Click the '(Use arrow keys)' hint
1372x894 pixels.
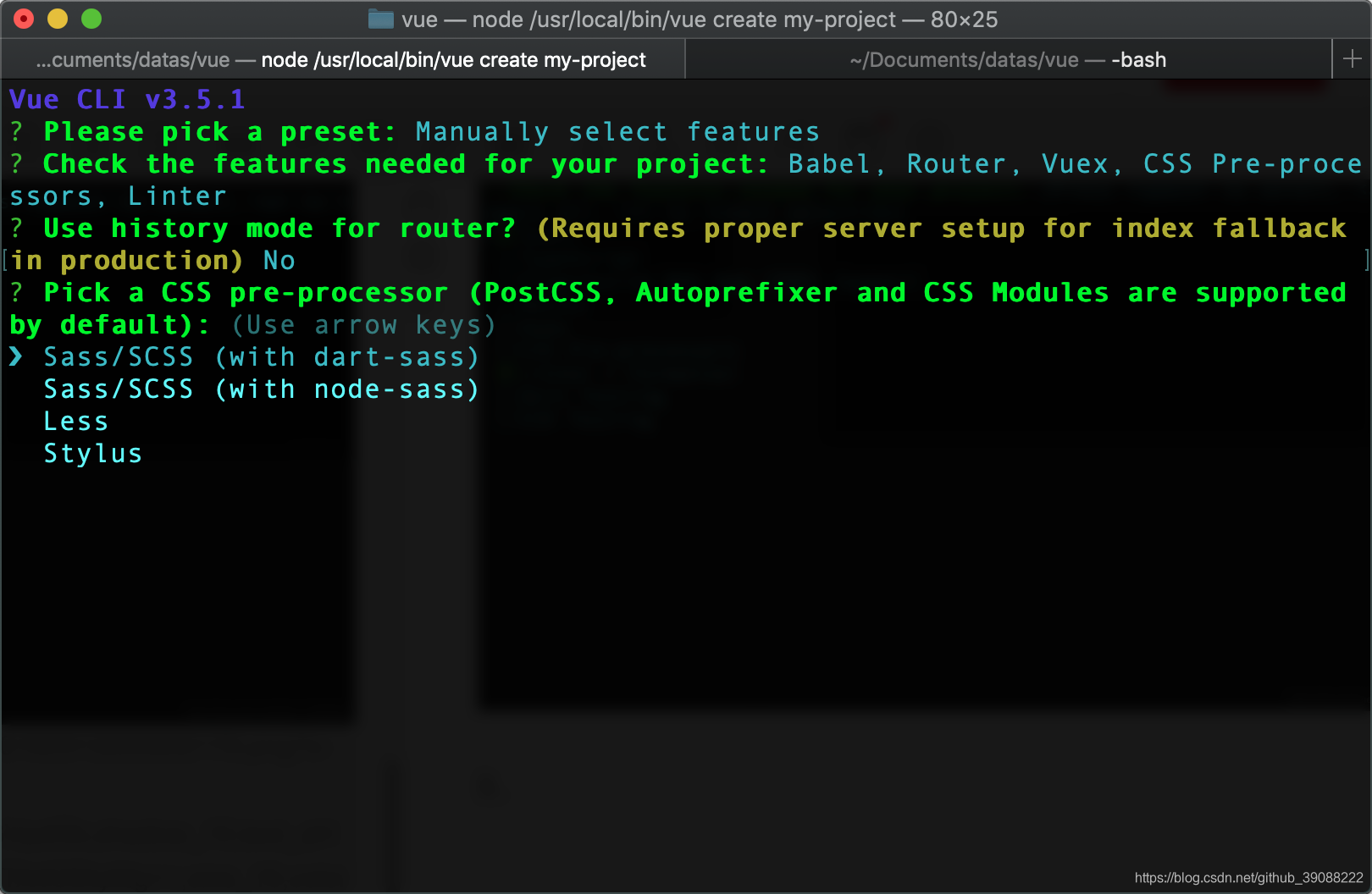pyautogui.click(x=363, y=325)
